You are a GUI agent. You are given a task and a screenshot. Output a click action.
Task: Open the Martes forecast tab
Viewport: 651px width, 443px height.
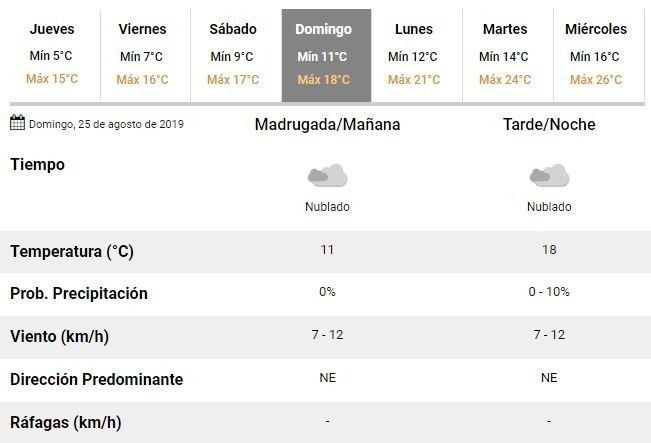(504, 55)
